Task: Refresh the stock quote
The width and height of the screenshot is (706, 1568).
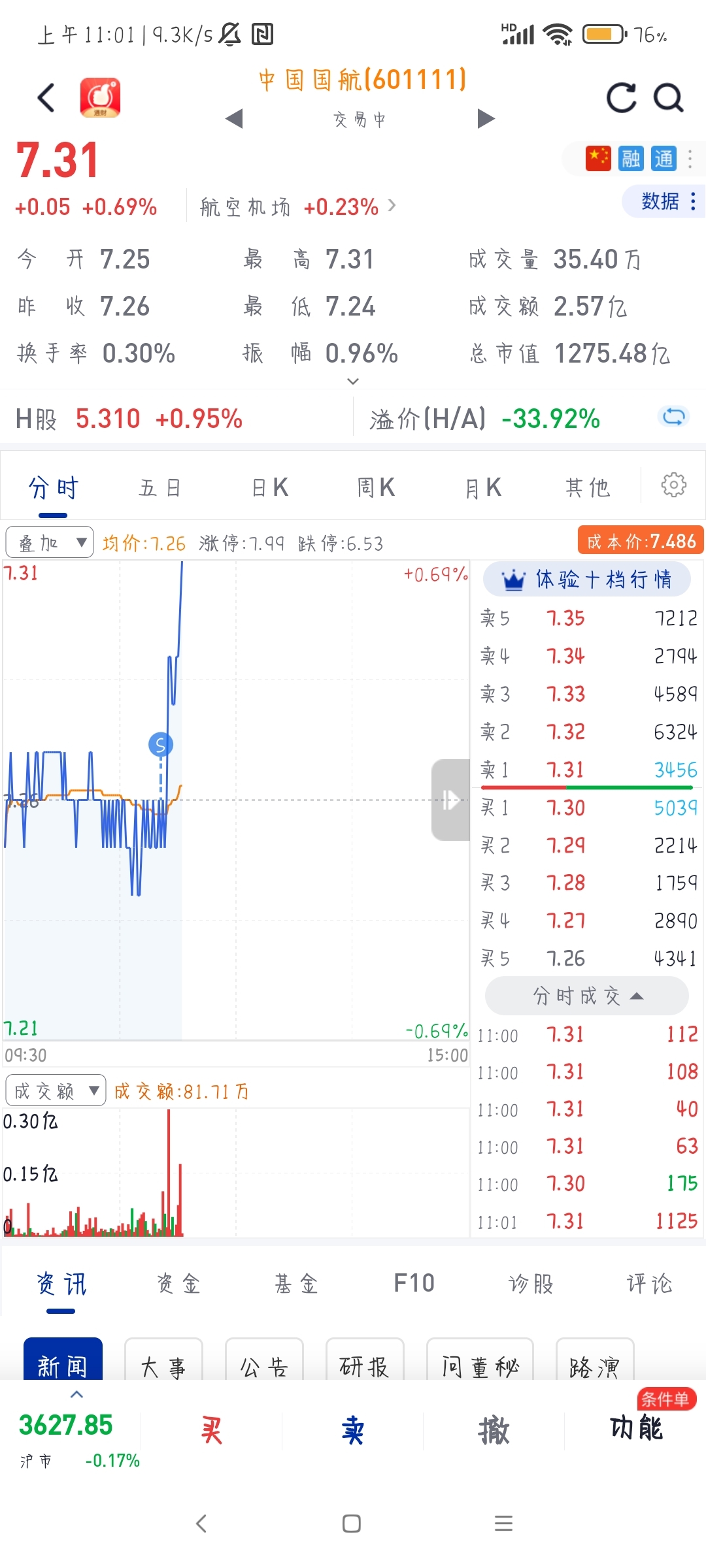Action: (621, 98)
